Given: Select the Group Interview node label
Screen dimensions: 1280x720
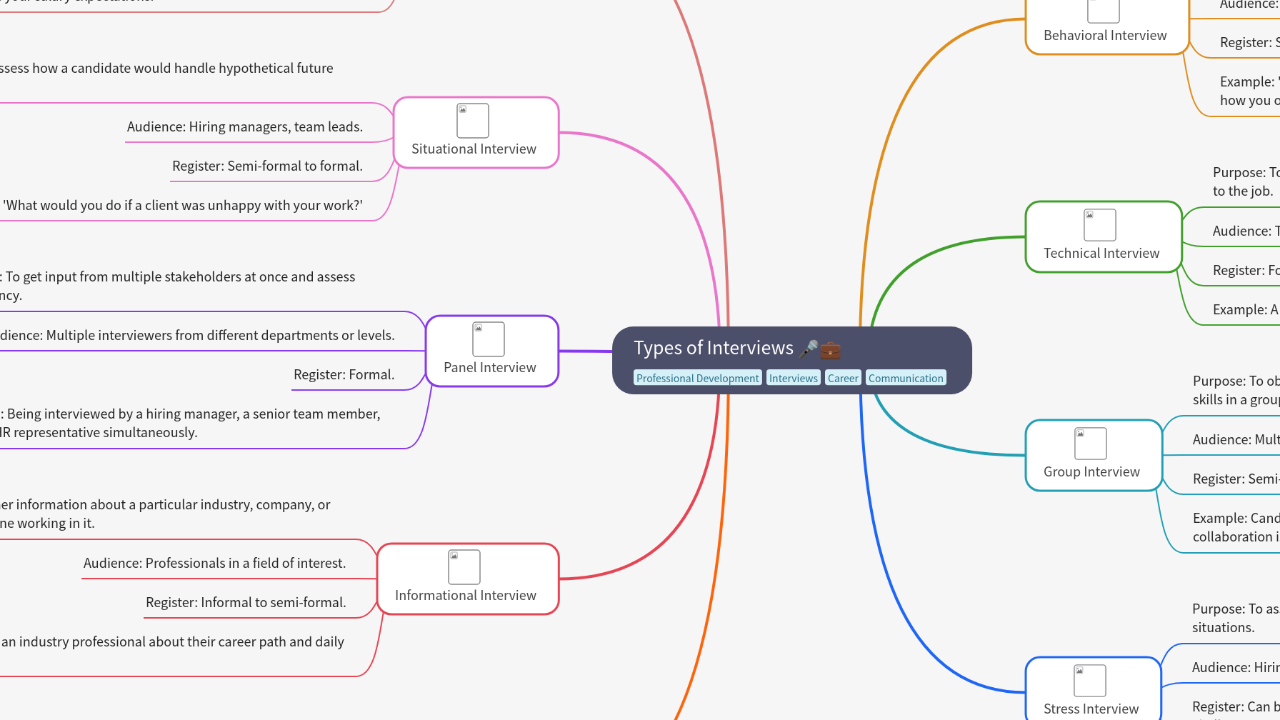Looking at the screenshot, I should click(1092, 471).
